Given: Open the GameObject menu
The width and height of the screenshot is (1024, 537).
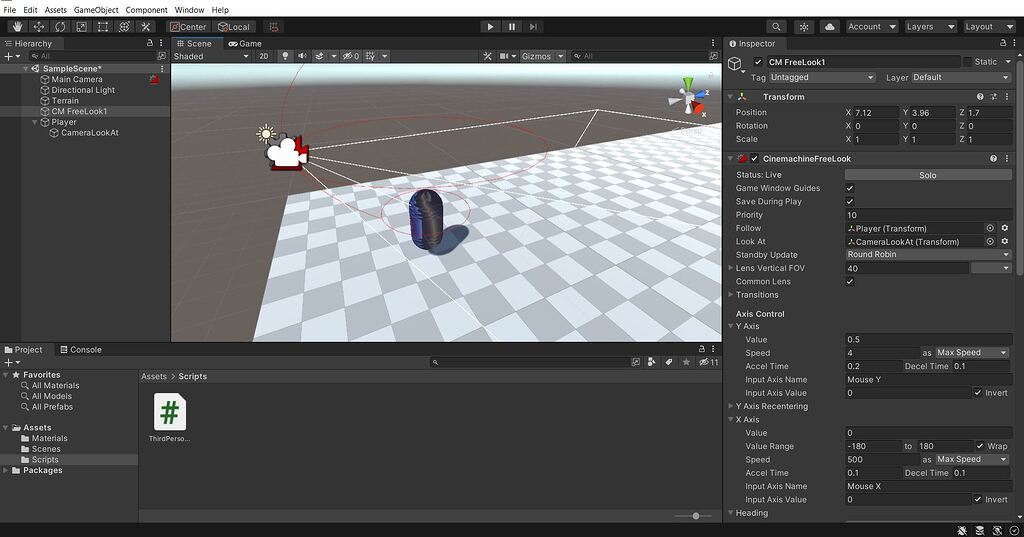Looking at the screenshot, I should pos(96,10).
